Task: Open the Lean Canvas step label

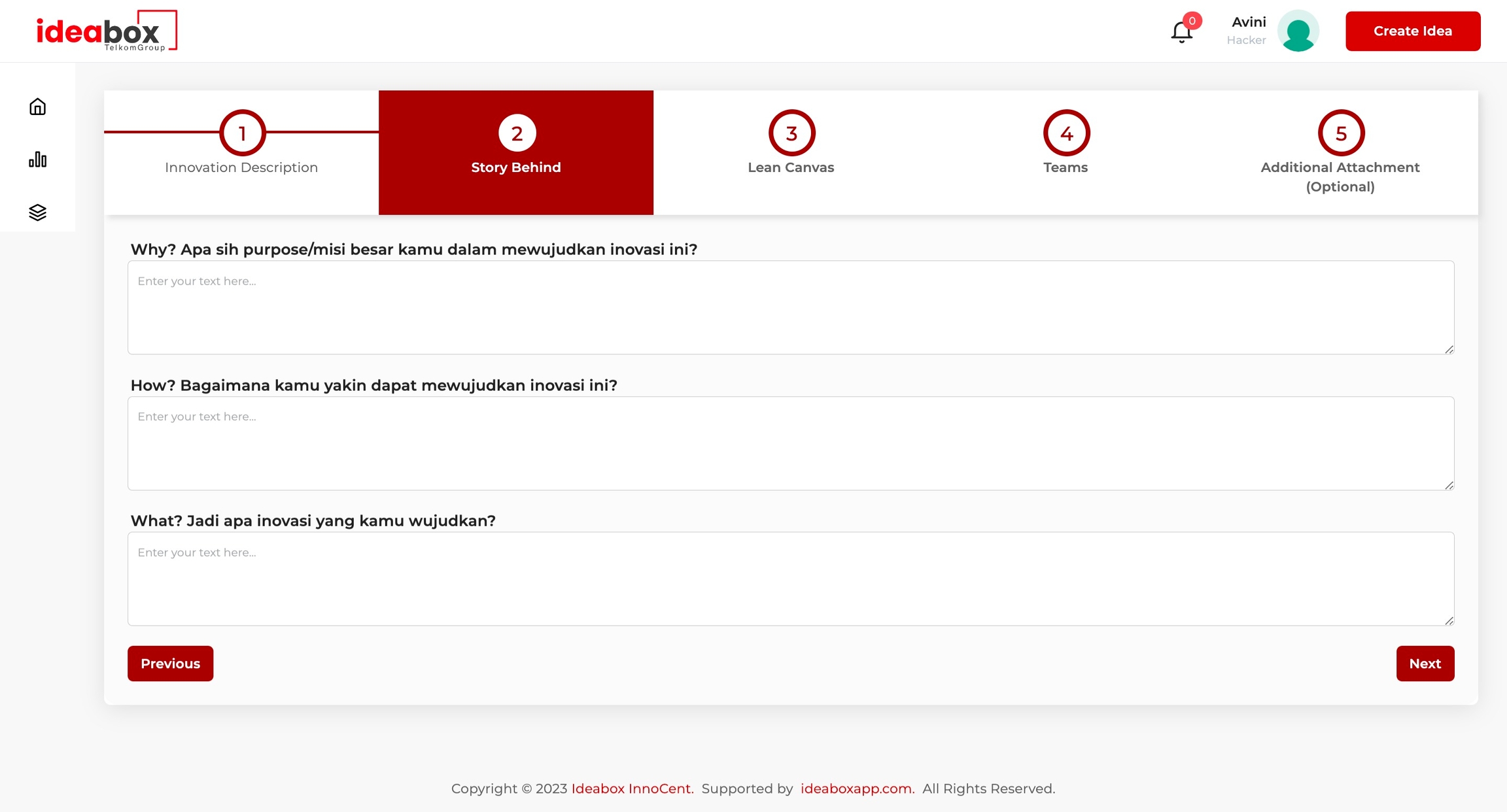Action: 791,167
